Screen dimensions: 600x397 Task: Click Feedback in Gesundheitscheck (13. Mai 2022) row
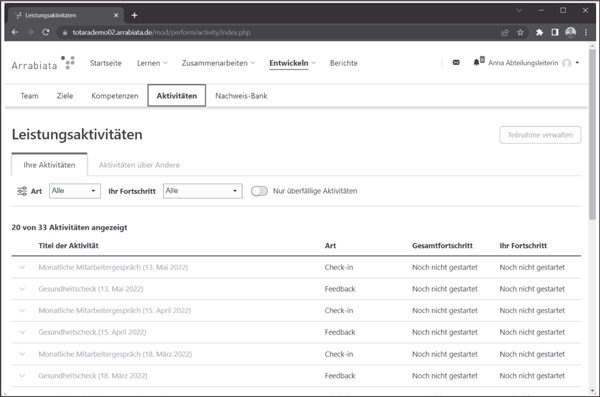340,289
